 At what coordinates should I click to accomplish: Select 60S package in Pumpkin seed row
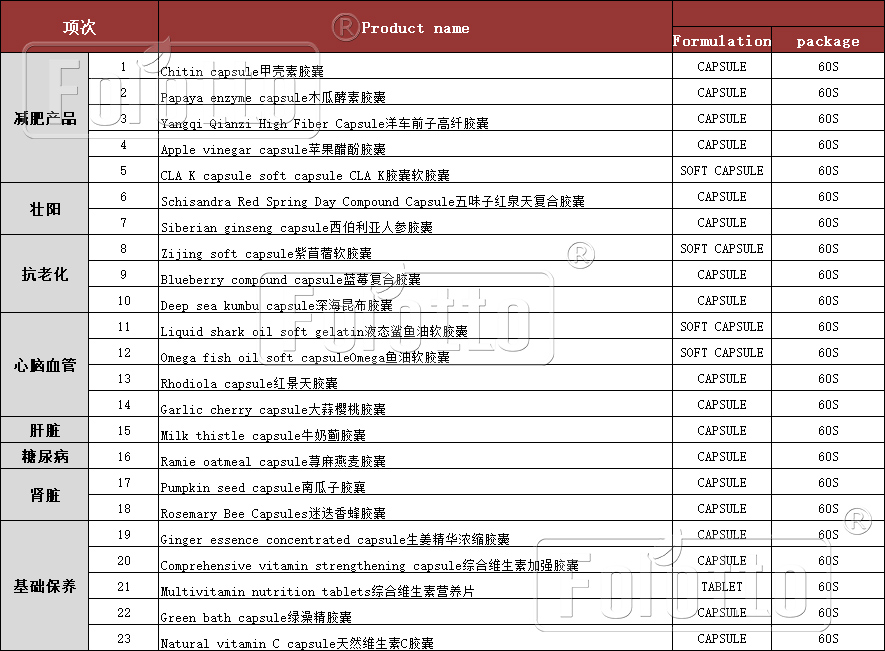tap(828, 482)
